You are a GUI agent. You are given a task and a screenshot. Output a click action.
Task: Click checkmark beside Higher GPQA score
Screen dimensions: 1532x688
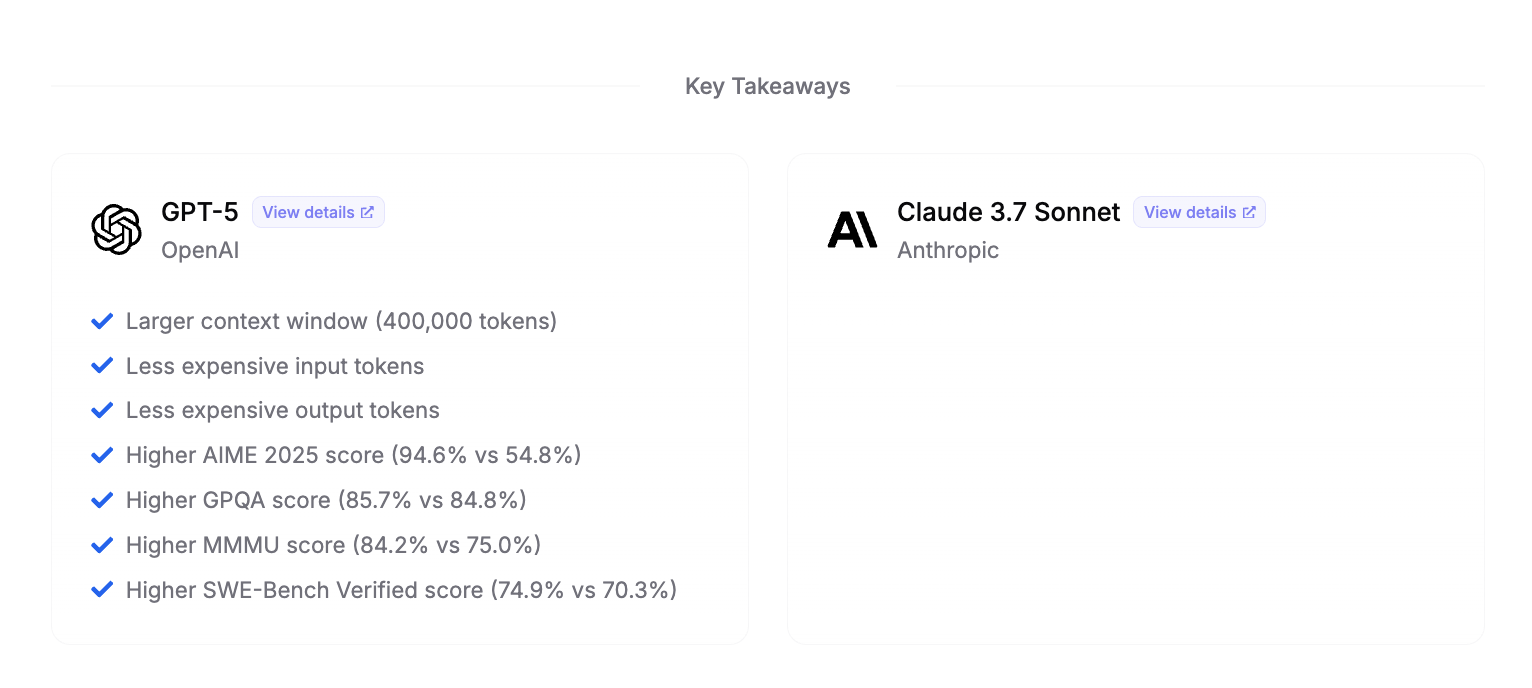(x=102, y=500)
